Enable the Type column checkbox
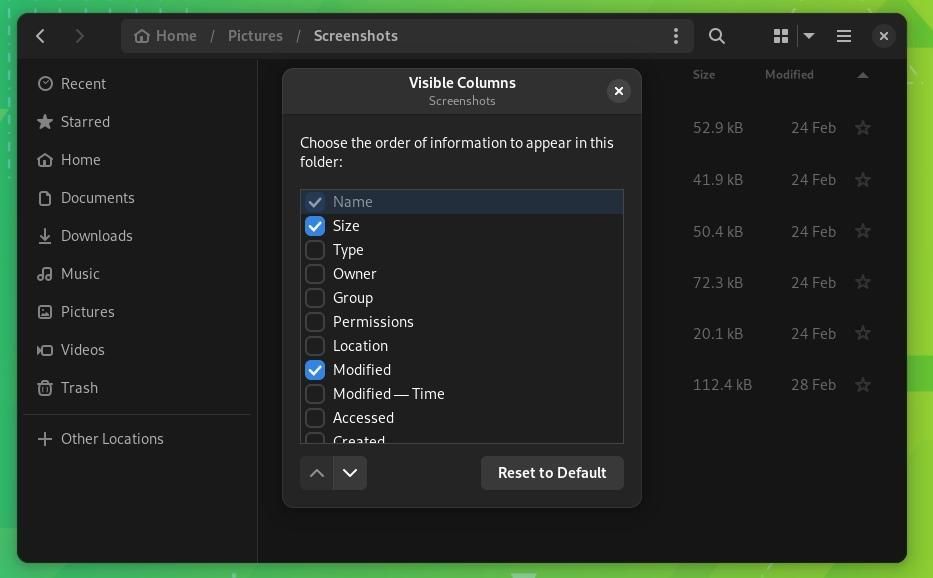The width and height of the screenshot is (933, 578). (x=315, y=250)
